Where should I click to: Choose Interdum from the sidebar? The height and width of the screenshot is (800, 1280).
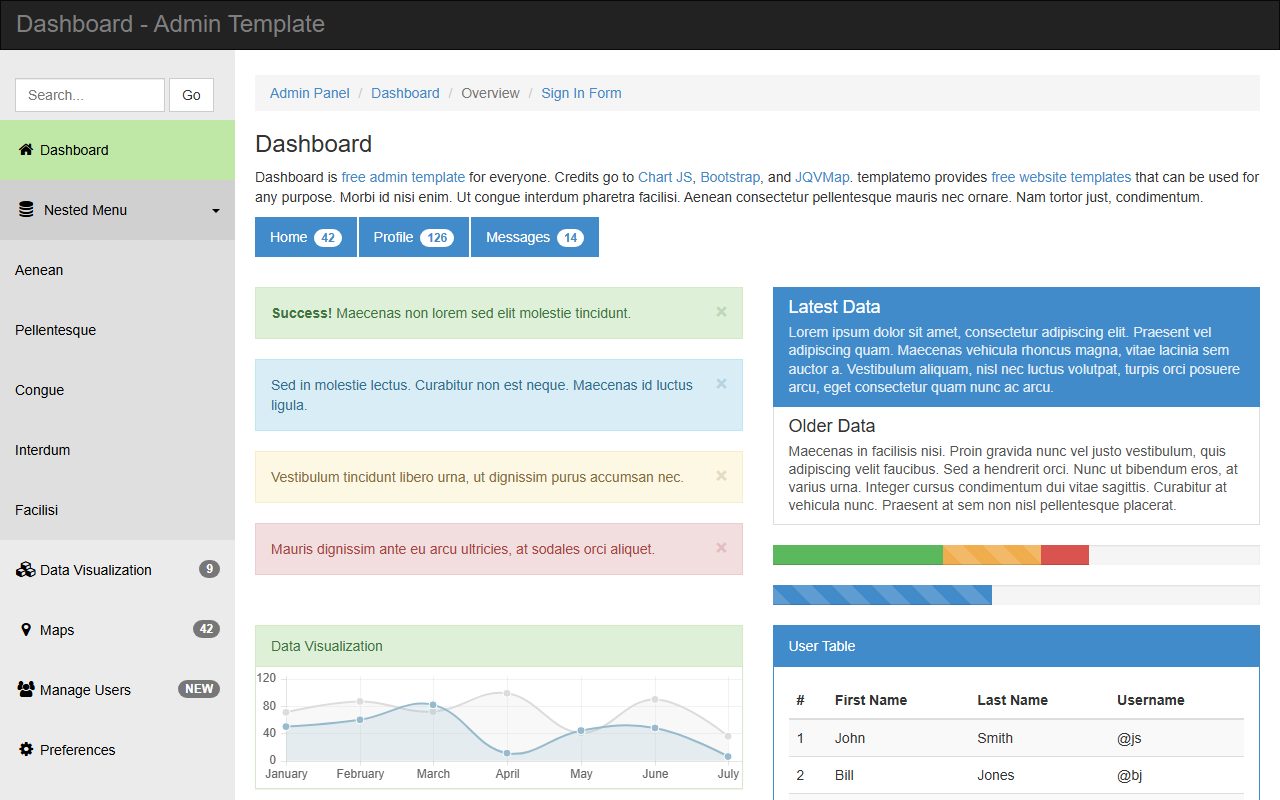point(117,450)
